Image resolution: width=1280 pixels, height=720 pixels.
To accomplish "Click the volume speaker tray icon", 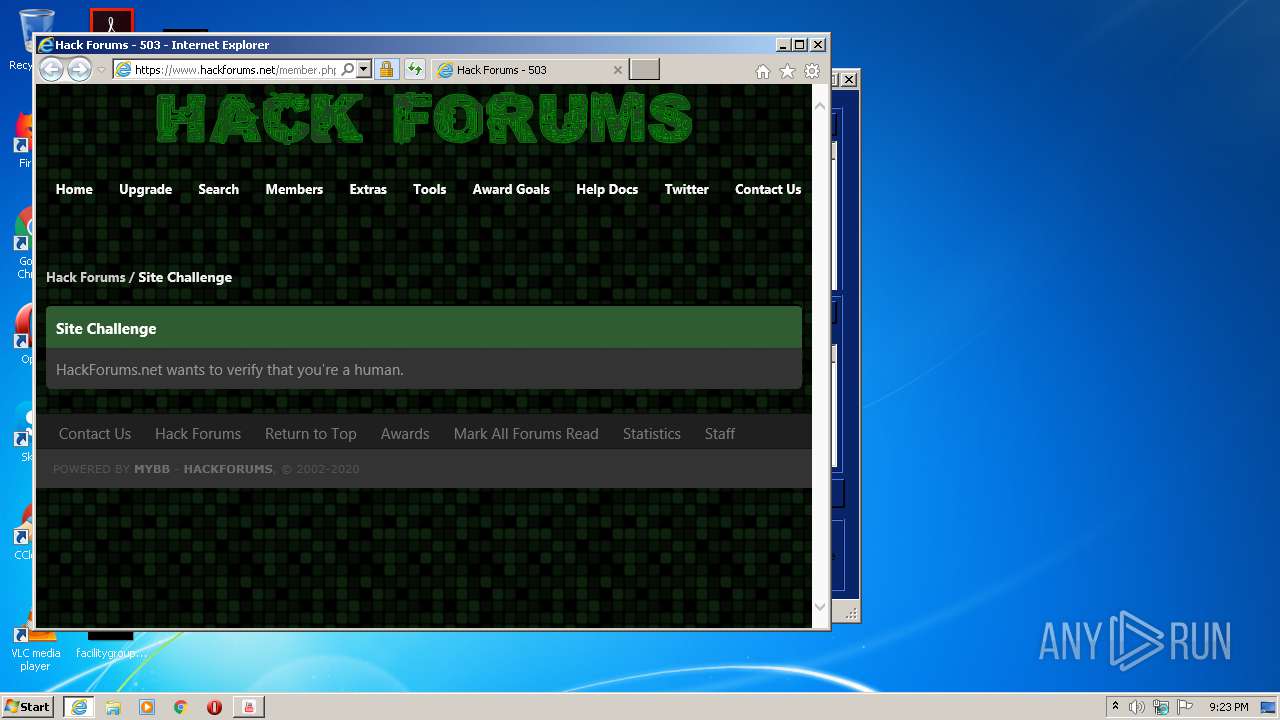I will coord(1136,707).
